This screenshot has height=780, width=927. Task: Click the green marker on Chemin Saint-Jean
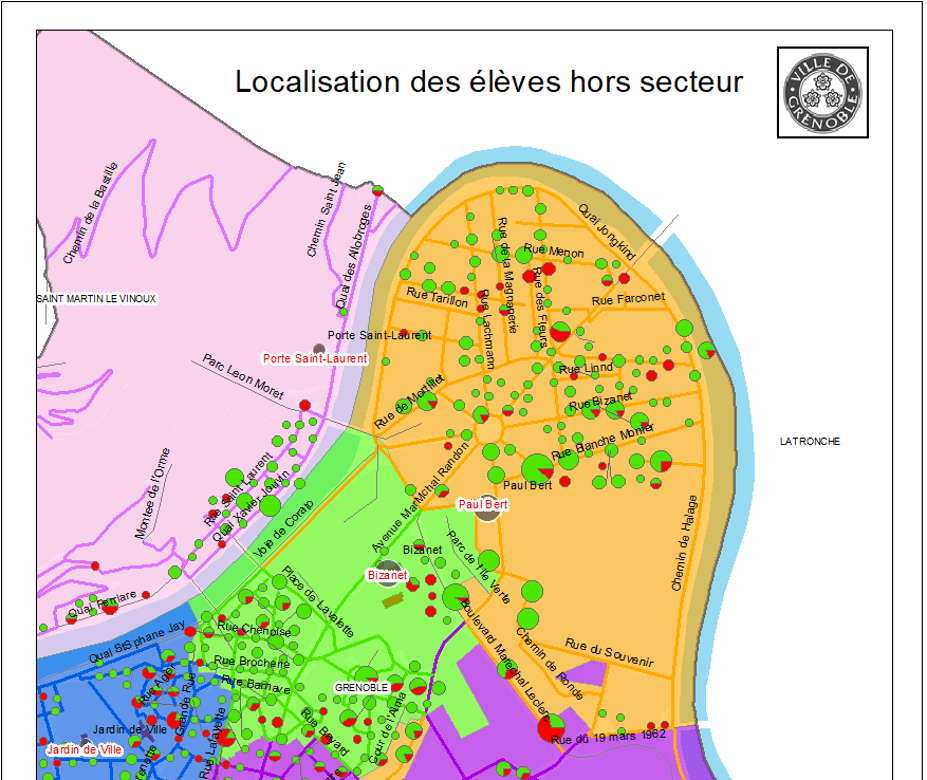(x=377, y=188)
